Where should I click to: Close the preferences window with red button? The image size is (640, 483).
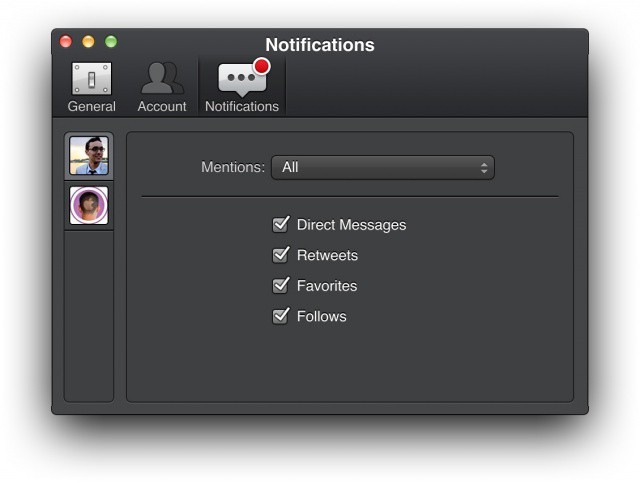66,42
